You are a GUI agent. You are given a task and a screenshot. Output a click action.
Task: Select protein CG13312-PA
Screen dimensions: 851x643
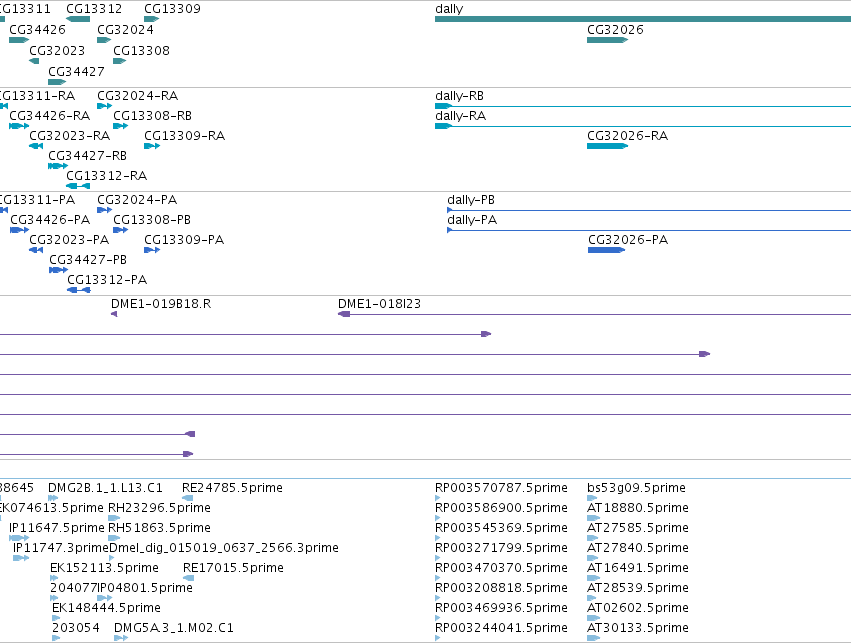(x=79, y=290)
